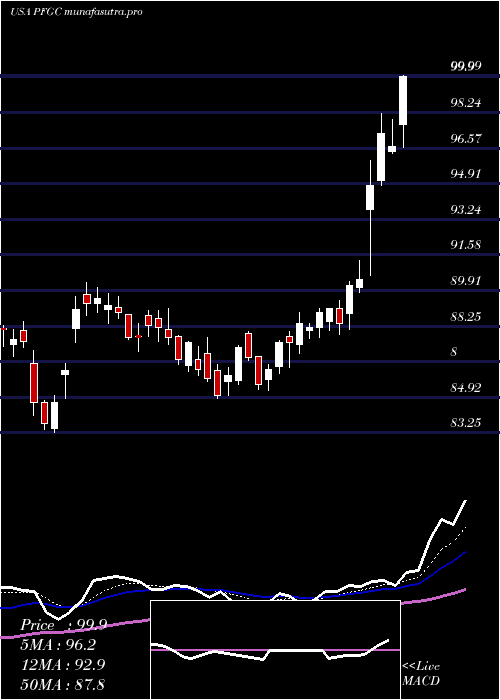The height and width of the screenshot is (700, 500).
Task: Click the '12MA : 92.9' readout
Action: point(63,665)
